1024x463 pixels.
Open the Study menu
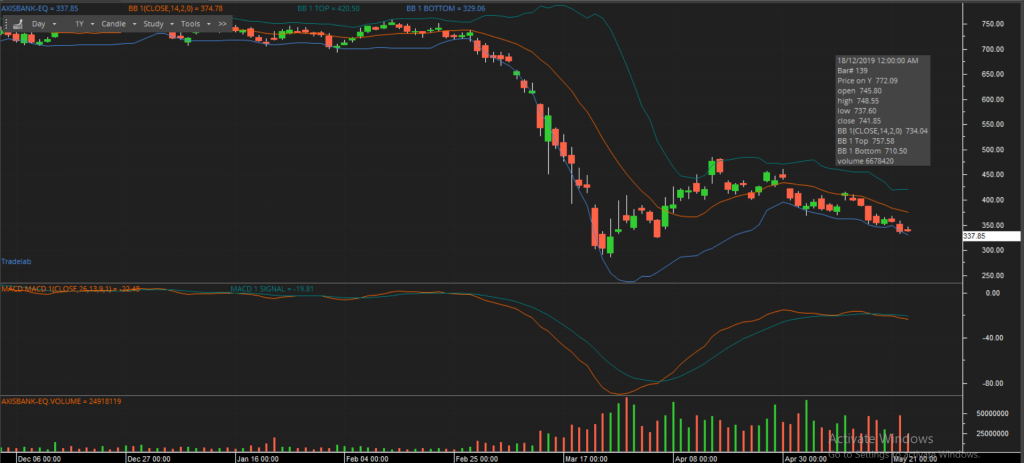[x=159, y=24]
